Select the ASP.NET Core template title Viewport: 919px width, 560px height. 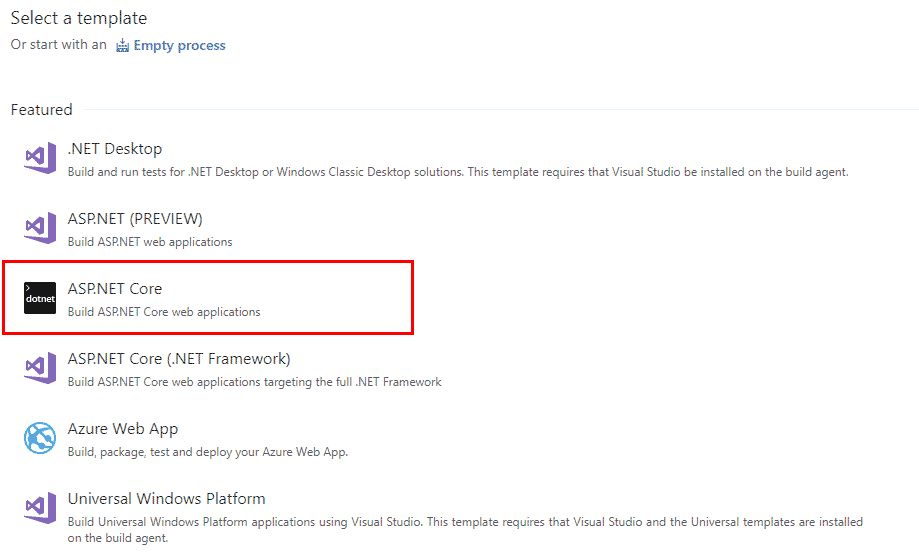(115, 289)
